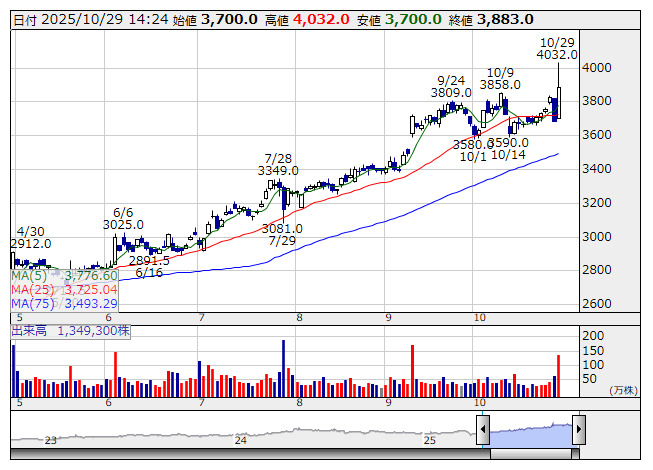Screen dimensions: 653x470
Task: Click the 200 volume axis label
Action: point(593,336)
